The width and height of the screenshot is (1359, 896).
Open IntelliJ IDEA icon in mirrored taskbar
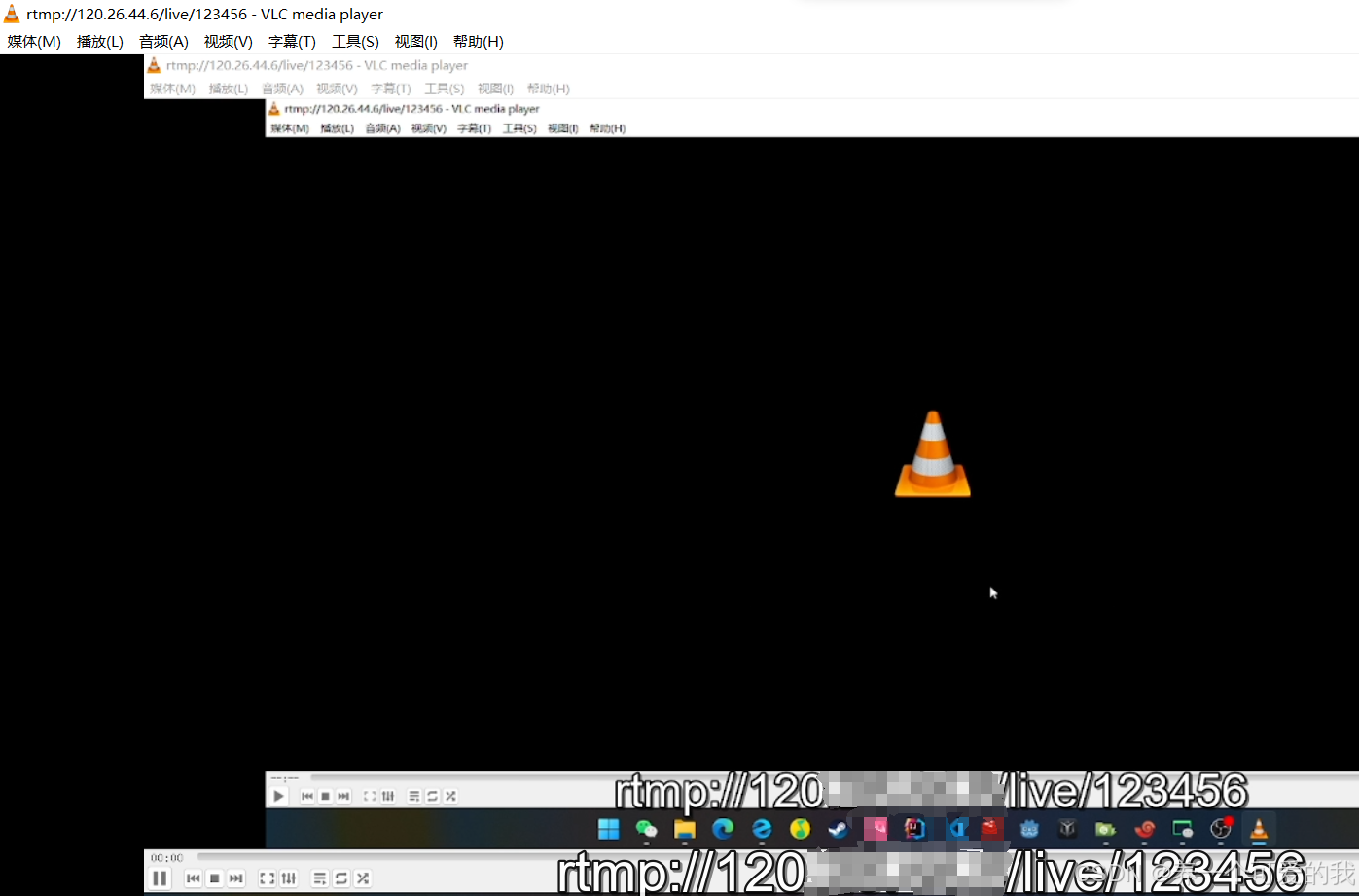click(x=914, y=829)
